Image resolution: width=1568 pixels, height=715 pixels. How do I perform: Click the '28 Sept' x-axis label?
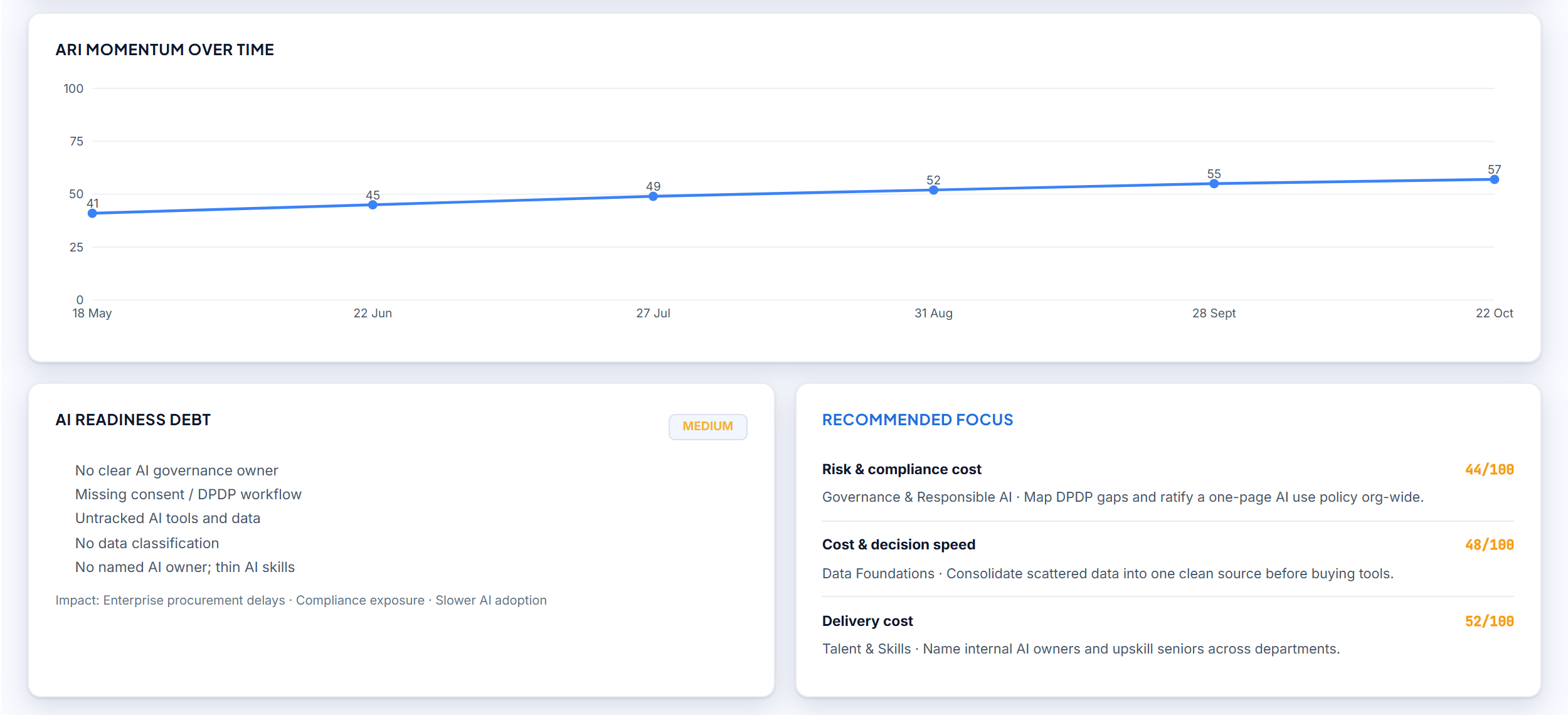click(x=1214, y=313)
